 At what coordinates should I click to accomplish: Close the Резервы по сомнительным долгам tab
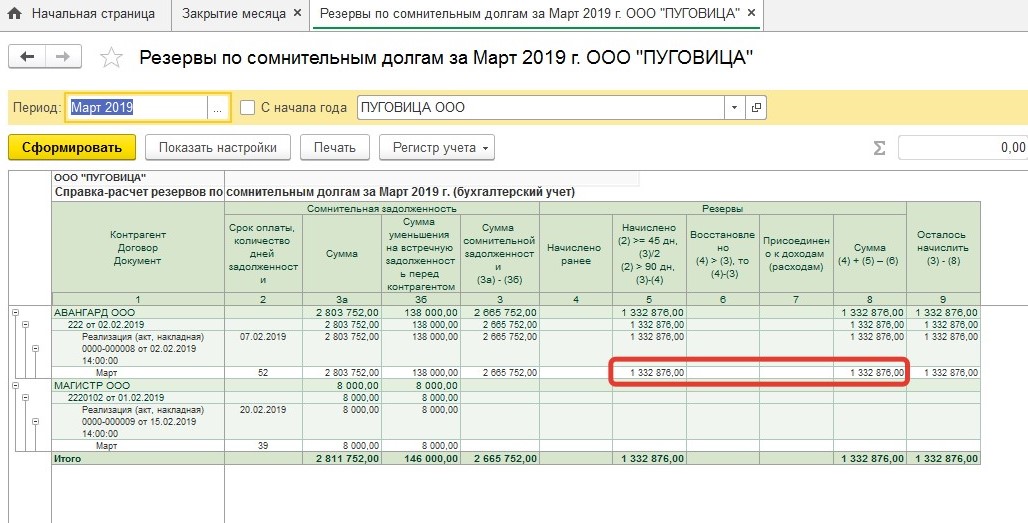tap(751, 14)
